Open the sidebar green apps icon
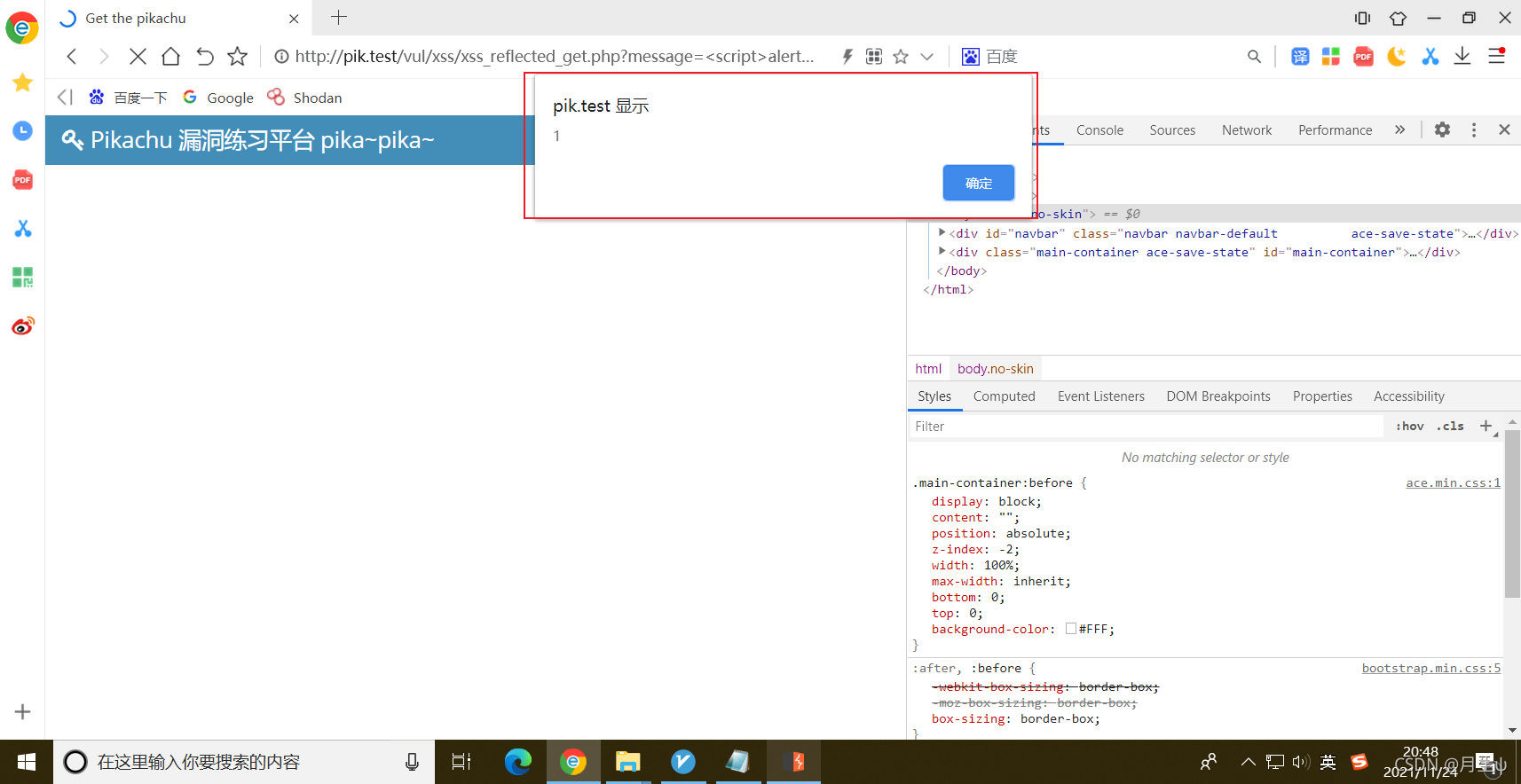1521x784 pixels. click(x=23, y=278)
